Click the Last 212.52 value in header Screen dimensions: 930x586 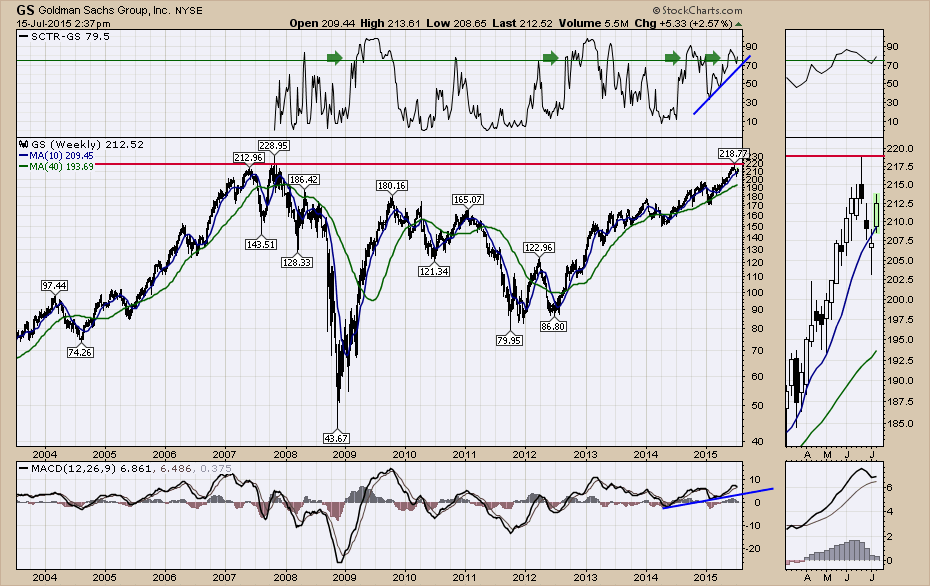tap(522, 24)
